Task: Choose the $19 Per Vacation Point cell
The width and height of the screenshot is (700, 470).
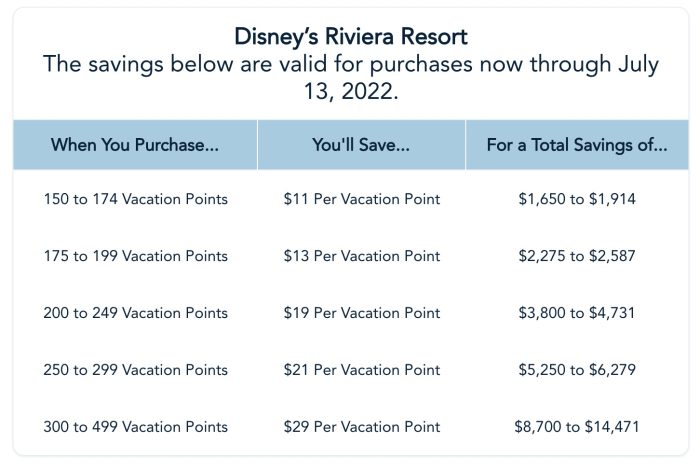Action: point(361,313)
